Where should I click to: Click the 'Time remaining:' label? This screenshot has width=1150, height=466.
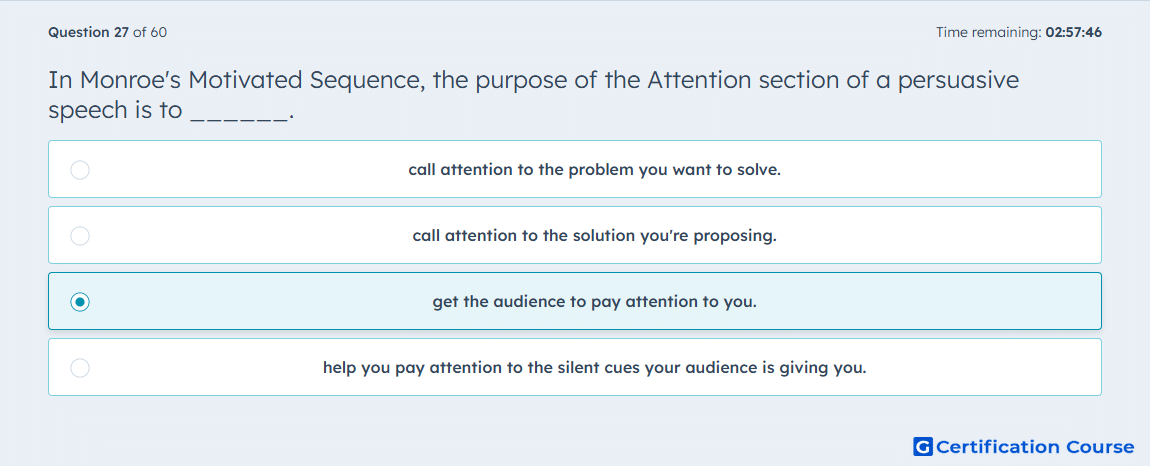(989, 32)
